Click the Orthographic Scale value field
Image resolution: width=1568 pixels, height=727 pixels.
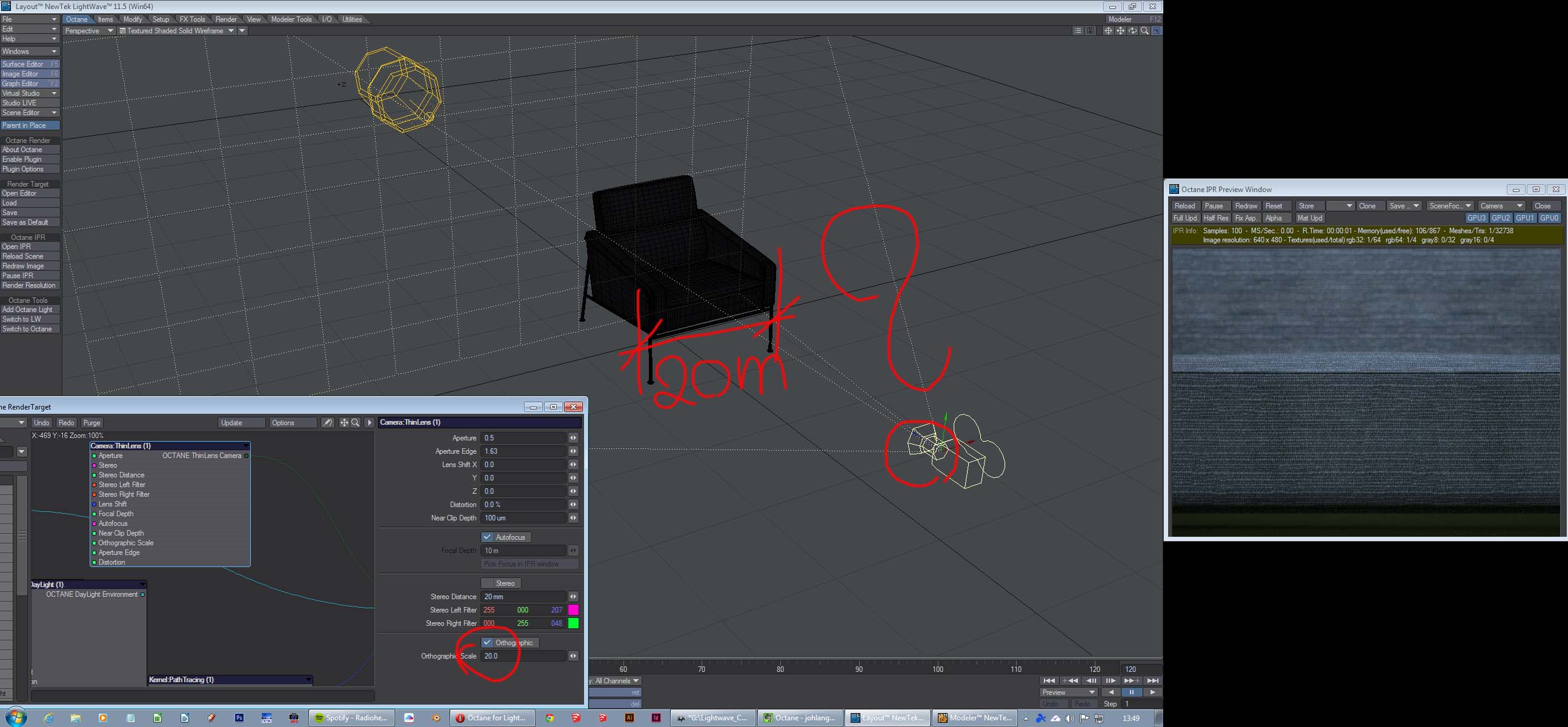[523, 656]
